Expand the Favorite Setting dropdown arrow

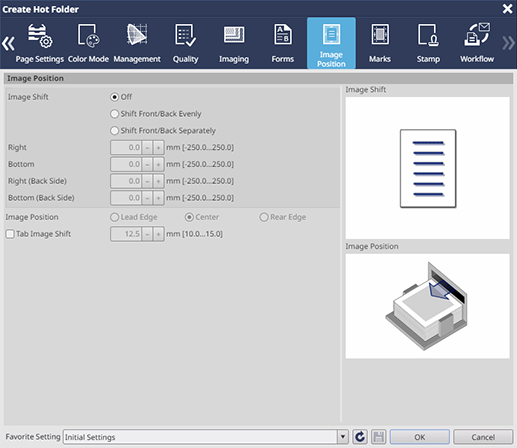point(342,437)
